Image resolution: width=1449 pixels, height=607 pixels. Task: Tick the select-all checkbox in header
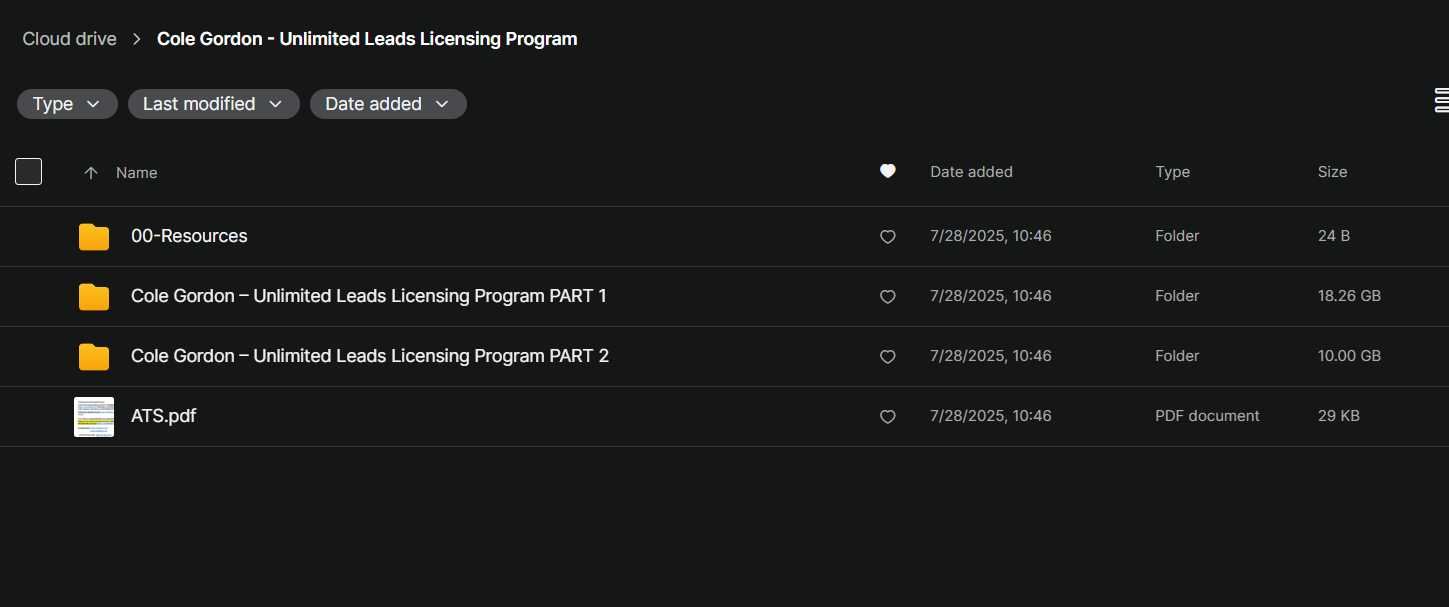coord(29,172)
